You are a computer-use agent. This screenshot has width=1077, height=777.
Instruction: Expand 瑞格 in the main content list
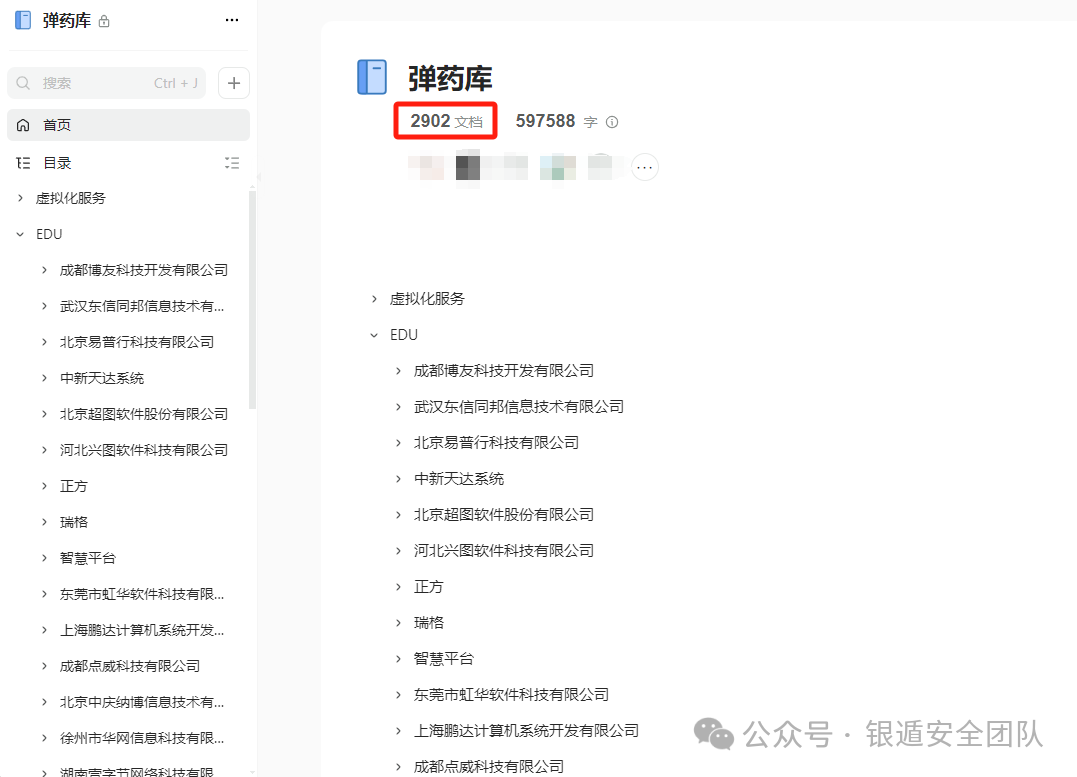[398, 622]
